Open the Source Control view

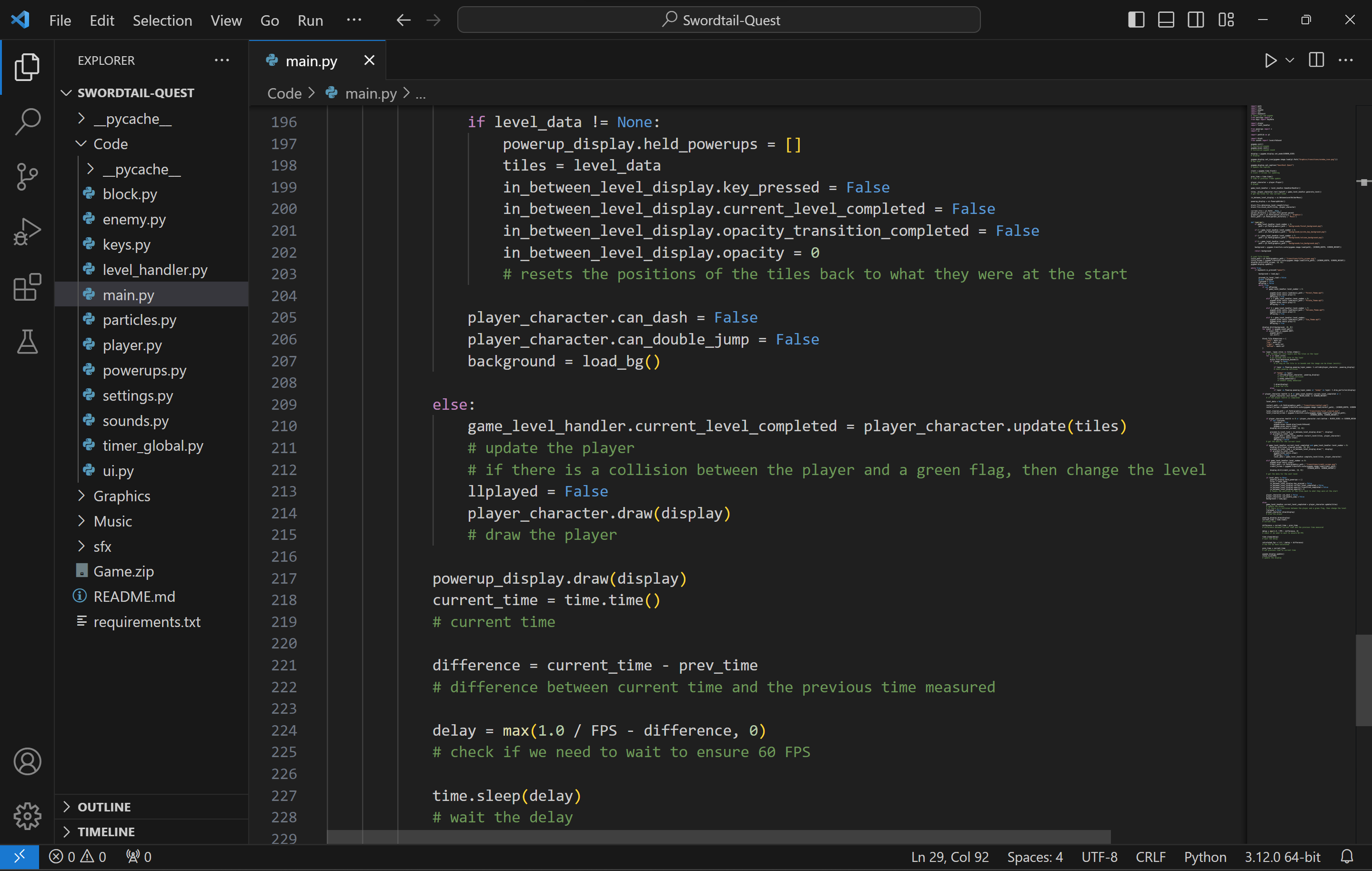27,177
